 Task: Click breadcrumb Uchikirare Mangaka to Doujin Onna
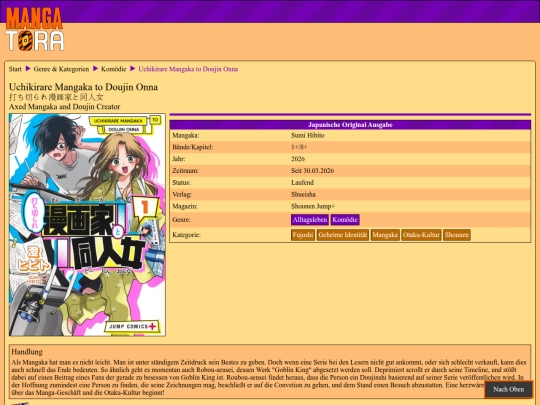point(188,69)
